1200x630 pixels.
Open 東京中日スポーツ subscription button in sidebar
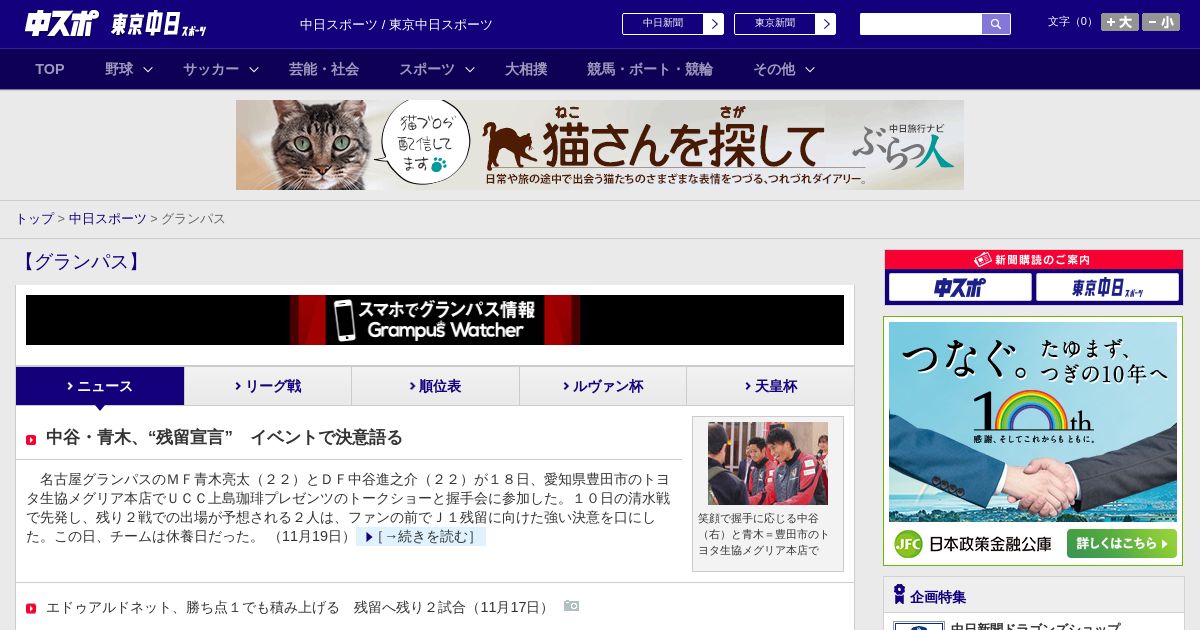click(x=1107, y=288)
